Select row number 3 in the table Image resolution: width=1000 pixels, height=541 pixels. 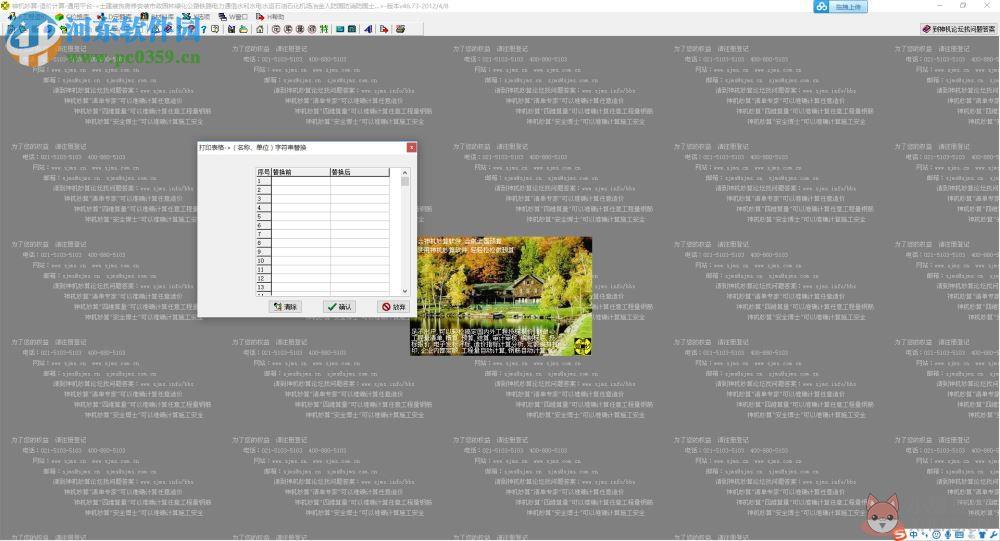click(263, 199)
